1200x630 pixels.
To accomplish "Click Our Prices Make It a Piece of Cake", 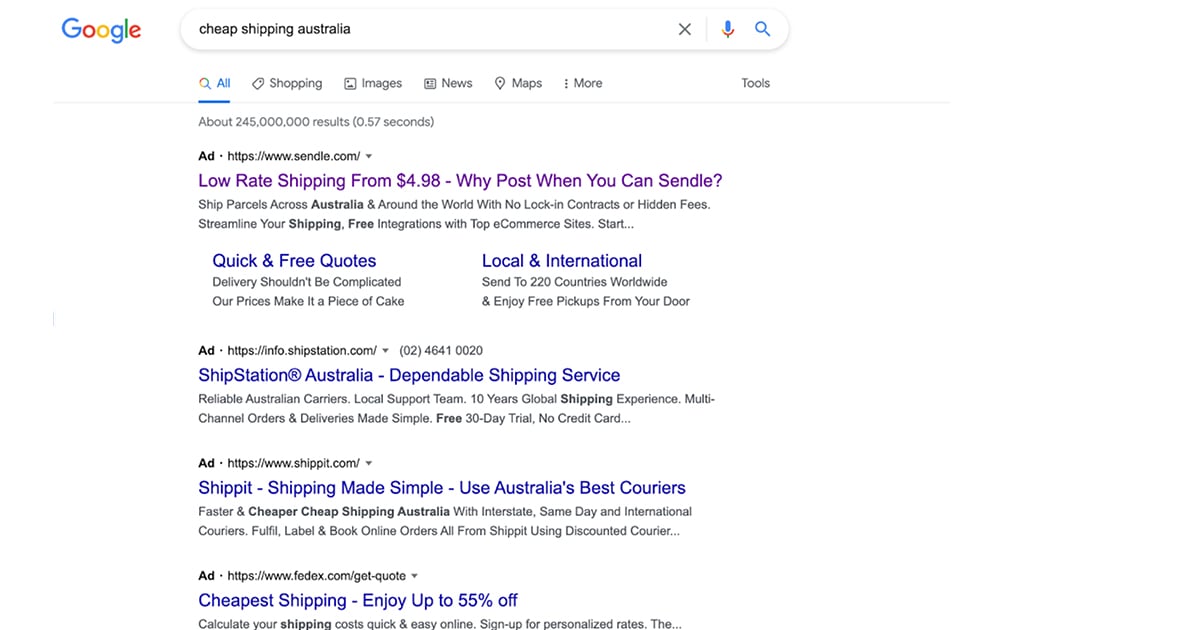I will click(308, 301).
